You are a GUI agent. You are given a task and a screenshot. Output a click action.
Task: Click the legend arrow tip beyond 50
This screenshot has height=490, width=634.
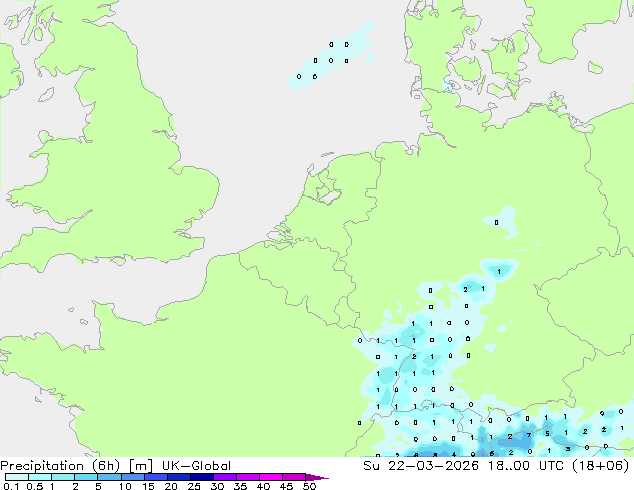pos(317,477)
